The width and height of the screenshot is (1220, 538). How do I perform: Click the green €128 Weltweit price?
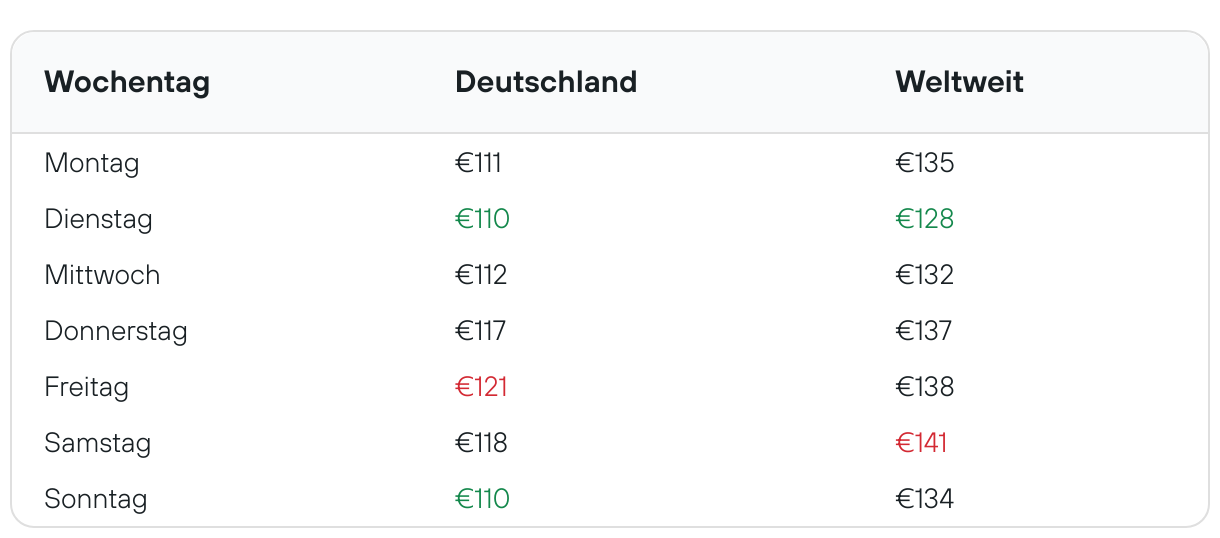925,219
